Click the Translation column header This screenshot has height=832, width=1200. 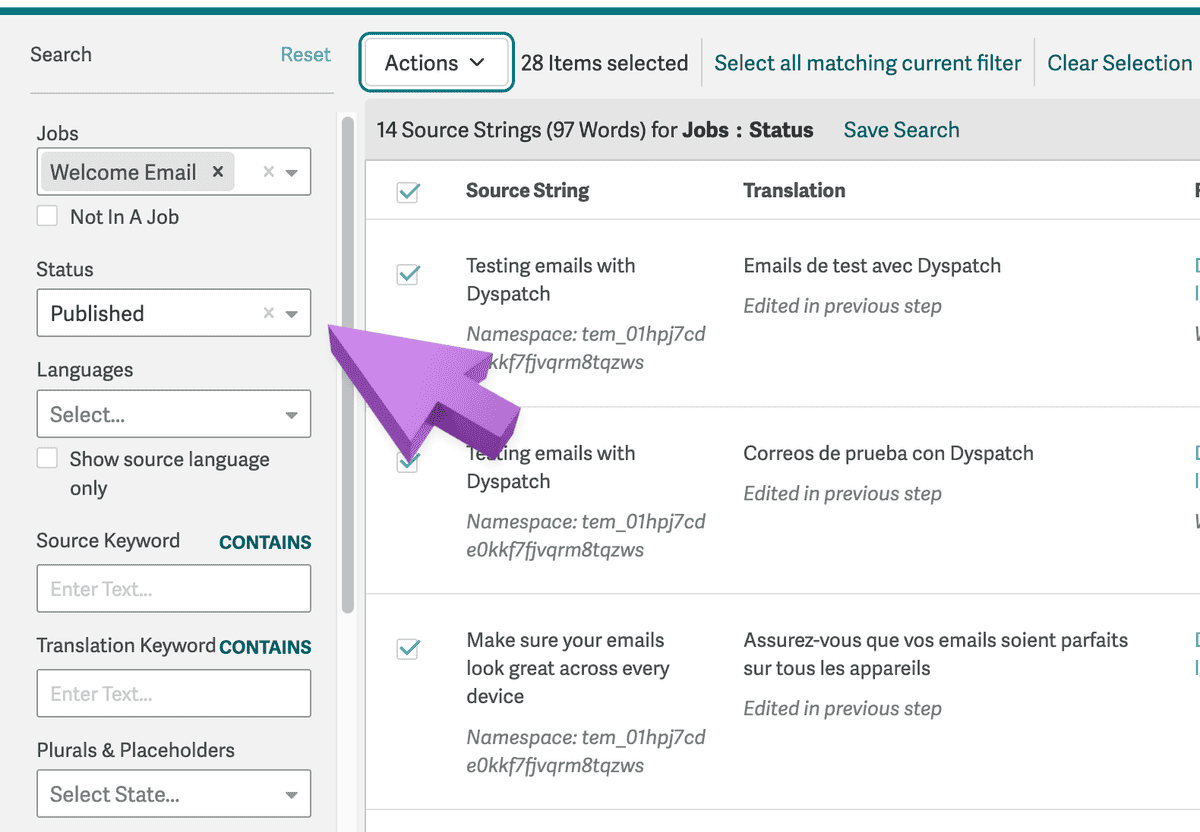click(x=794, y=190)
